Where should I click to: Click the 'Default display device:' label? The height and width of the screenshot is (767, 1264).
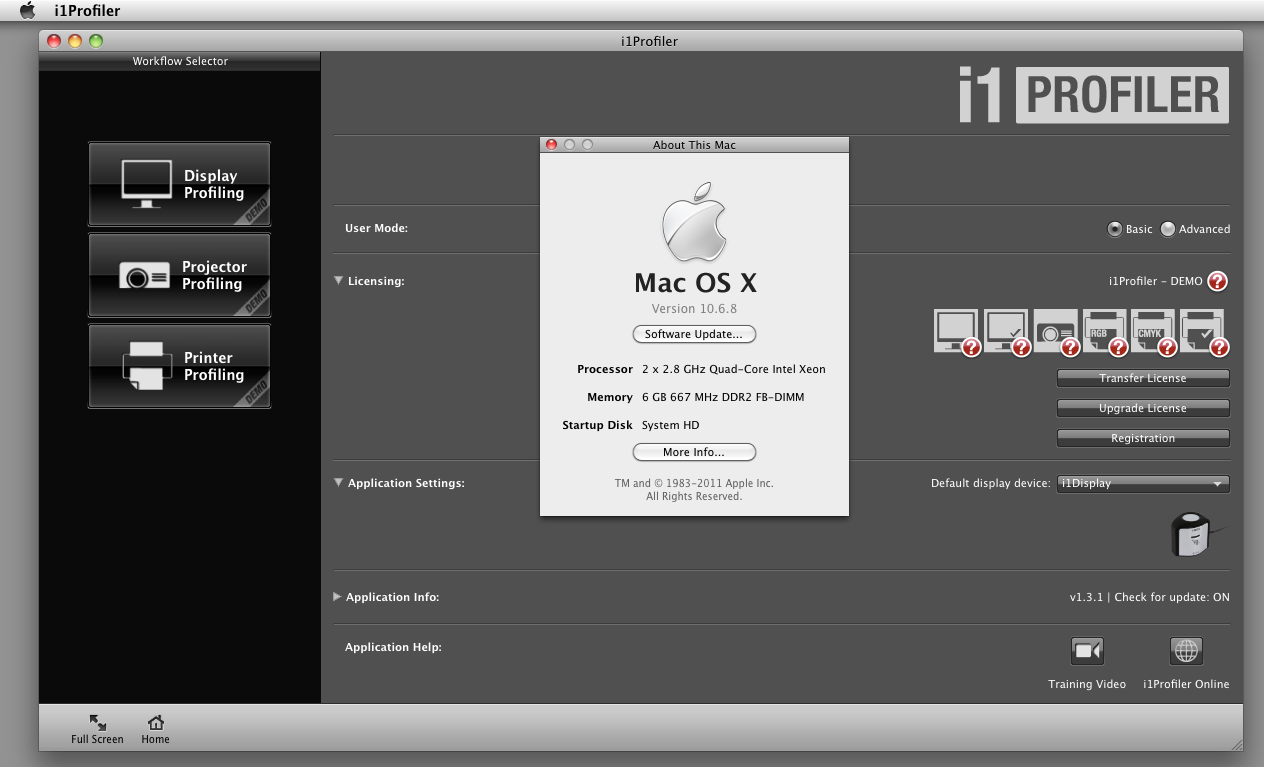pyautogui.click(x=991, y=483)
